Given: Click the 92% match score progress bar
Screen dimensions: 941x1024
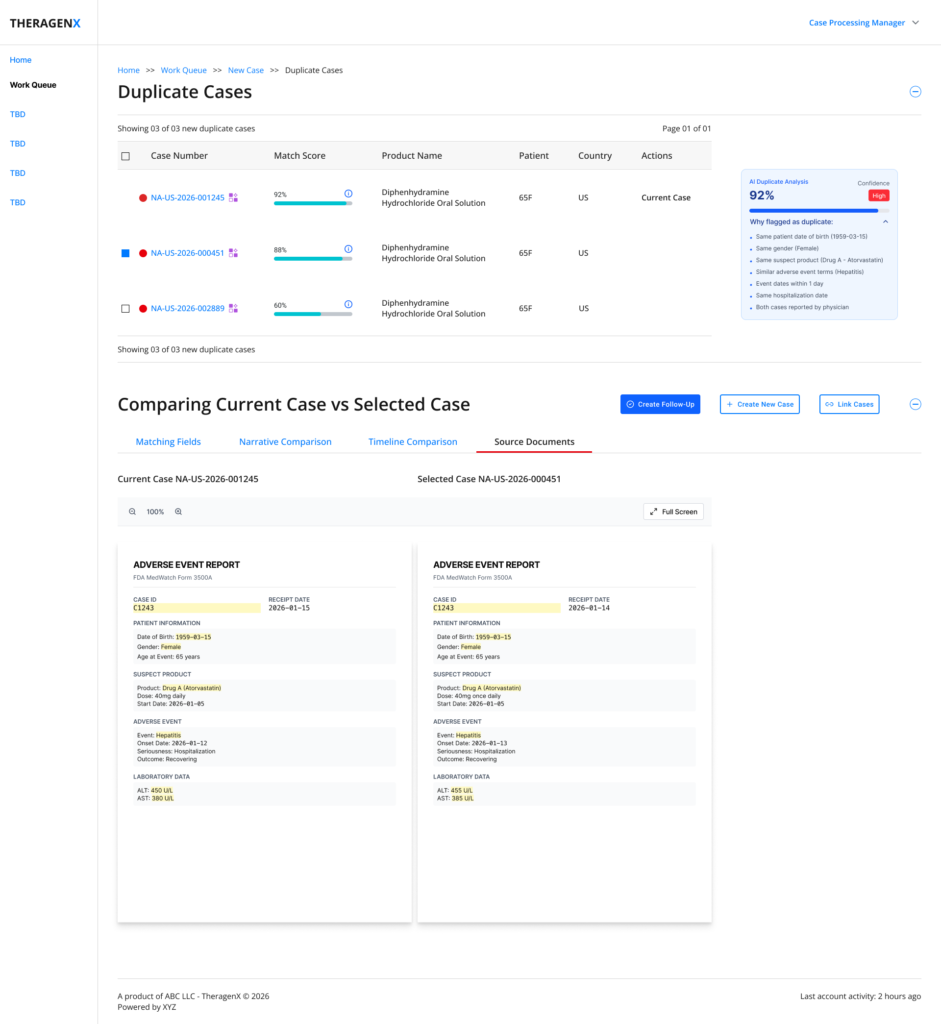Looking at the screenshot, I should pyautogui.click(x=313, y=204).
